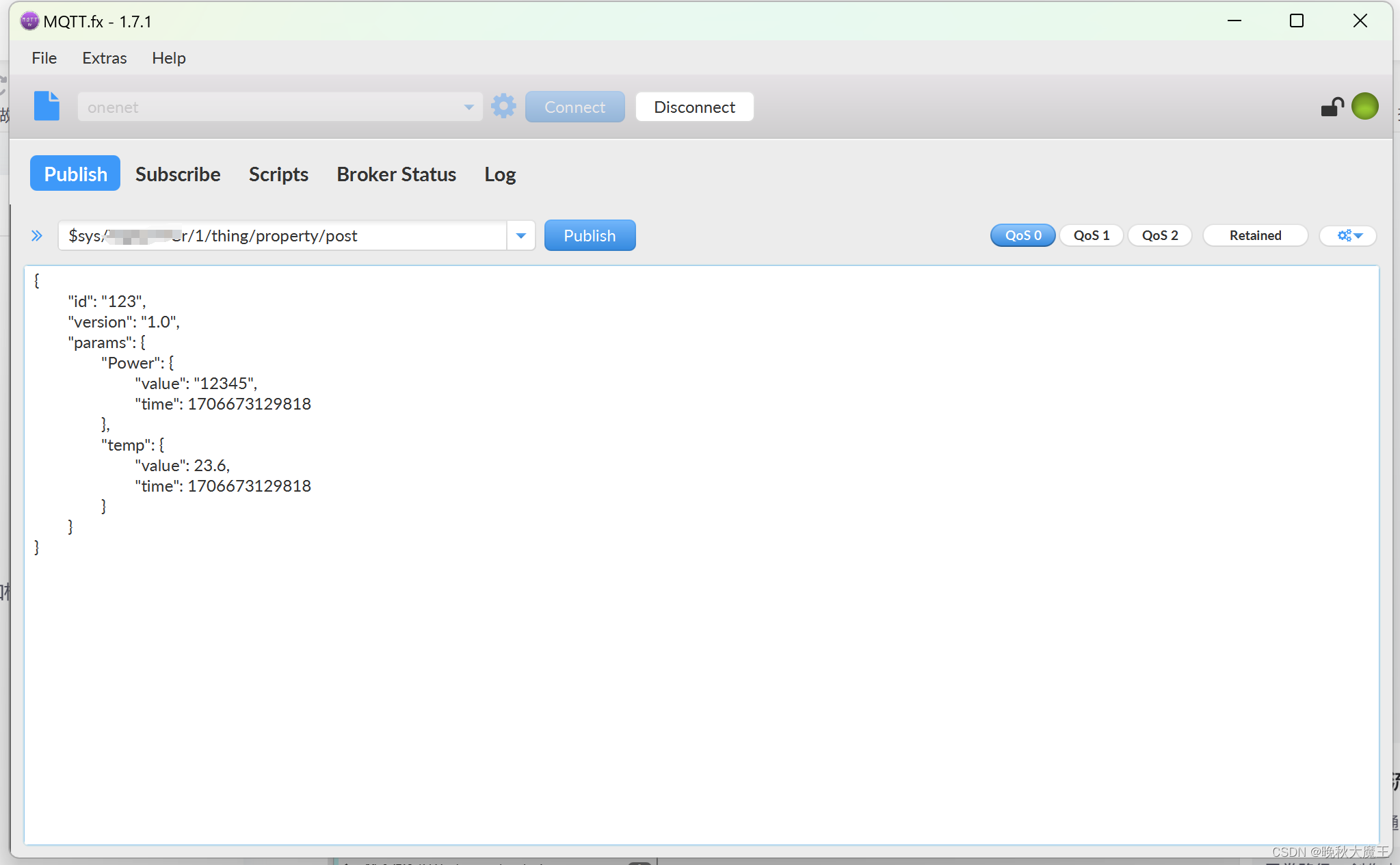Click the green connection status indicator

pos(1365,106)
